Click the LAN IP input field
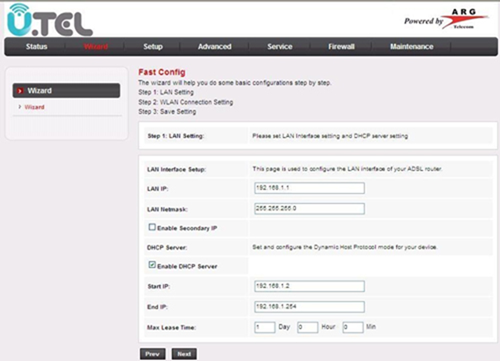The image size is (500, 361). (309, 188)
